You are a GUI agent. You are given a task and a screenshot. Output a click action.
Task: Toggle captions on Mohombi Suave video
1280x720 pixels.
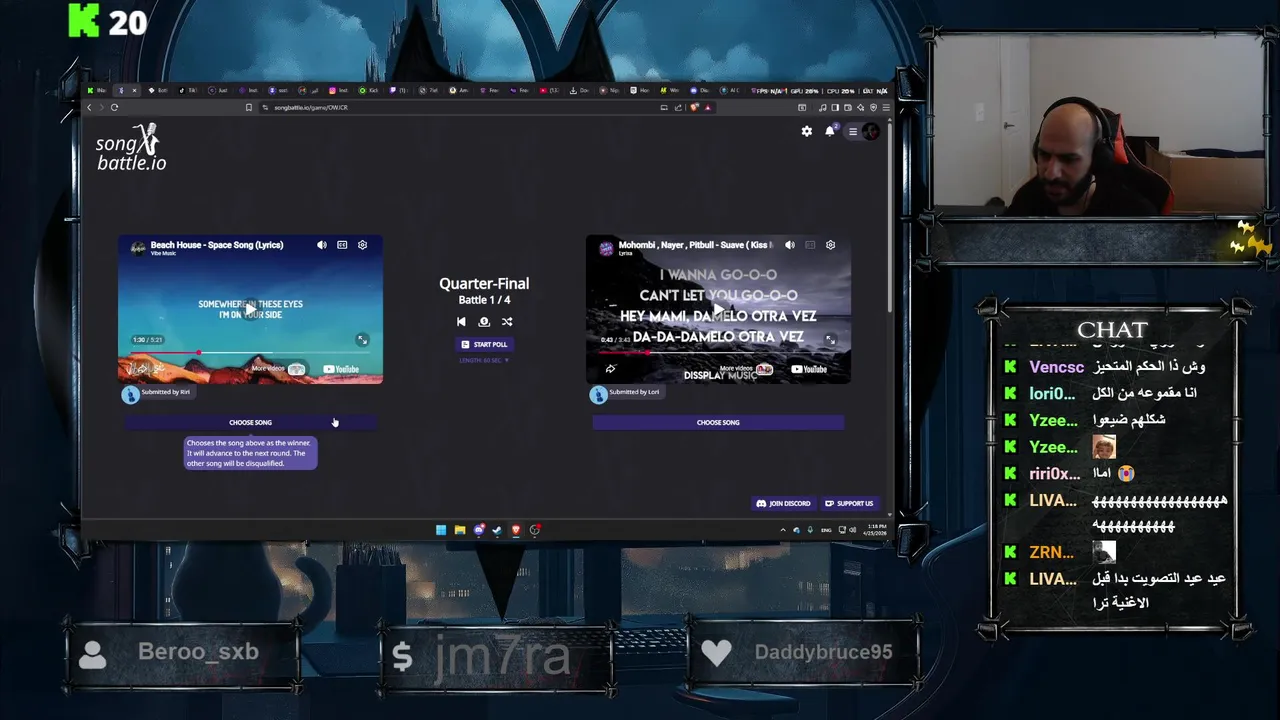810,245
